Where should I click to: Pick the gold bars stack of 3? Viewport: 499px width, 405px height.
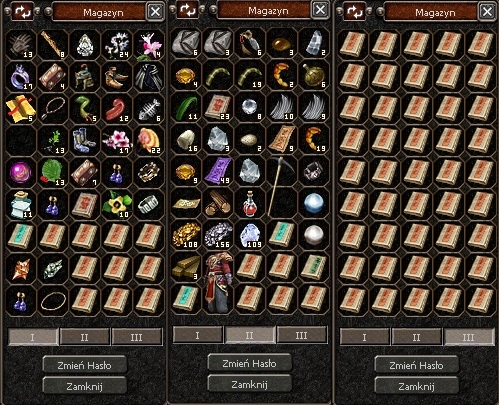[x=187, y=267]
